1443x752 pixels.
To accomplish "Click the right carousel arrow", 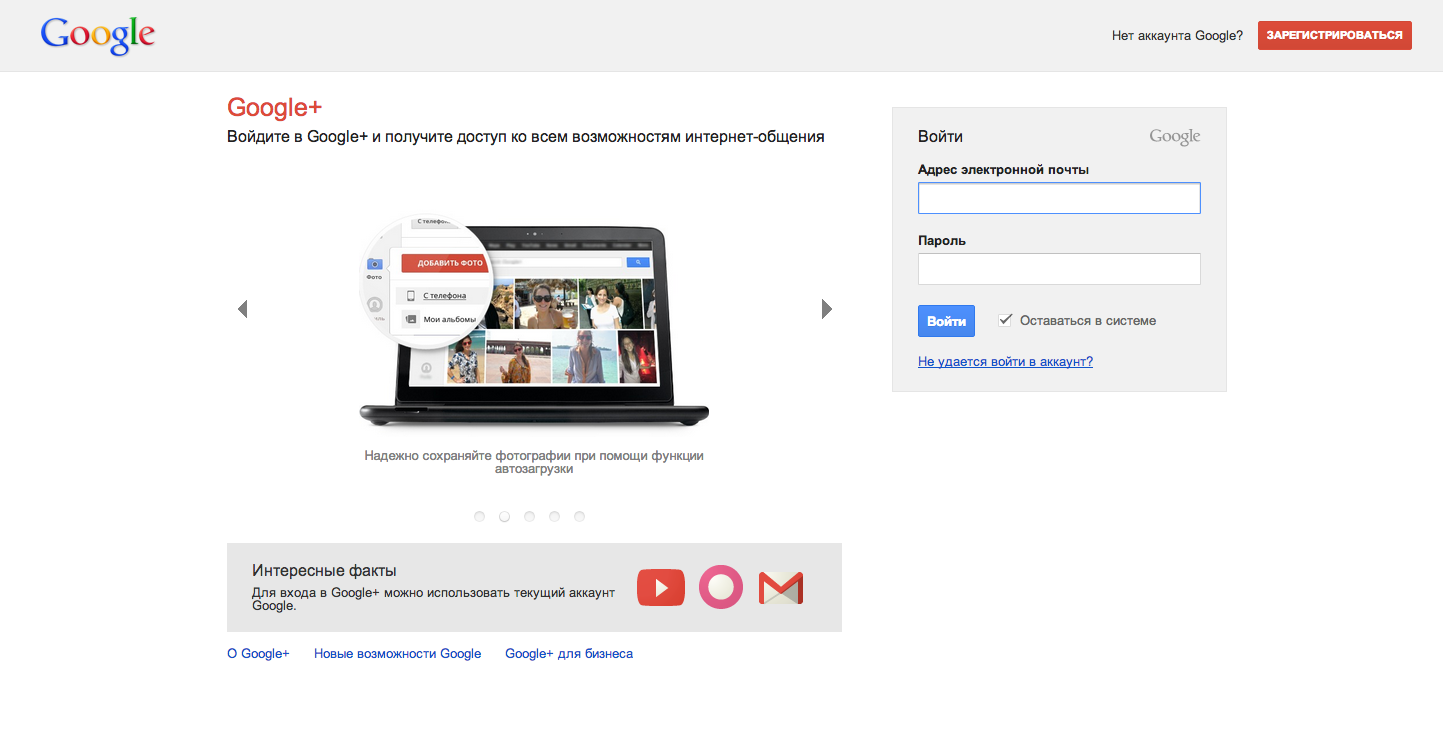I will 826,309.
